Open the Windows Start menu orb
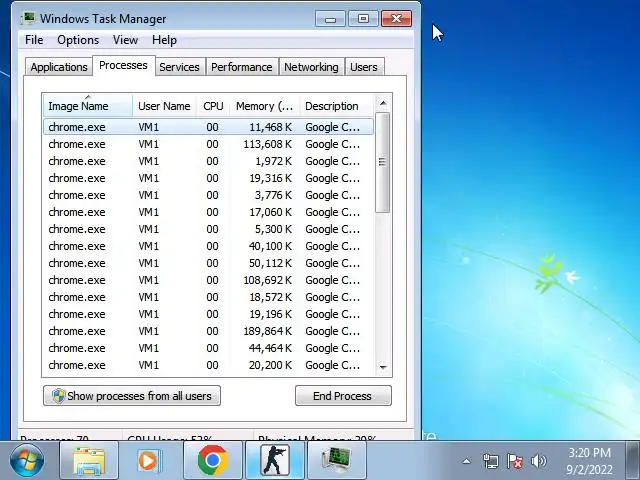This screenshot has height=480, width=640. tap(27, 460)
